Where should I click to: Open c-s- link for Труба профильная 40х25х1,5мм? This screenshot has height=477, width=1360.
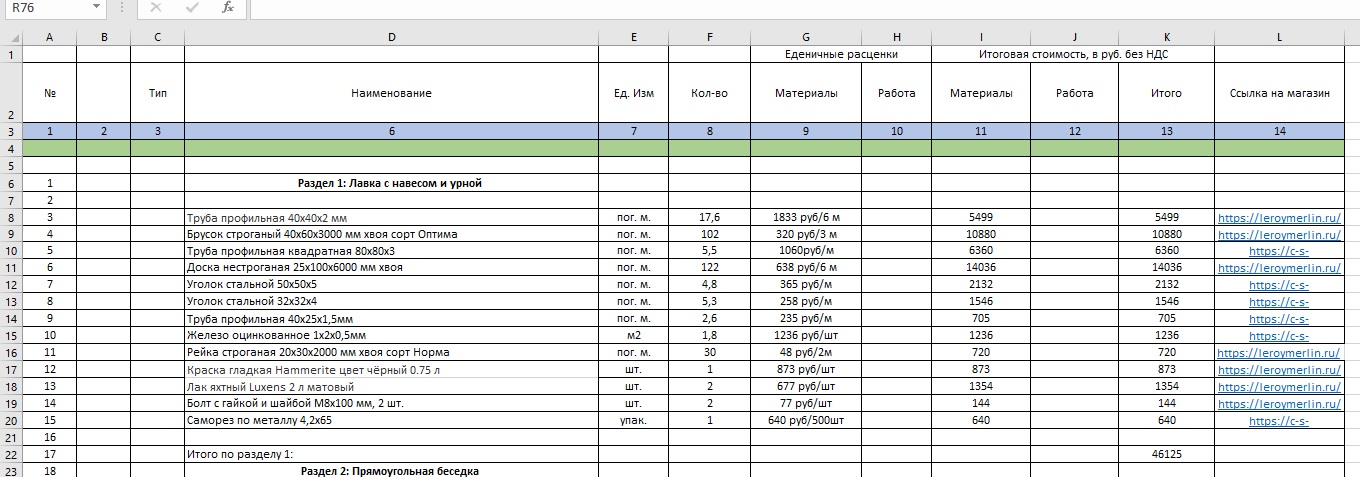[x=1279, y=319]
